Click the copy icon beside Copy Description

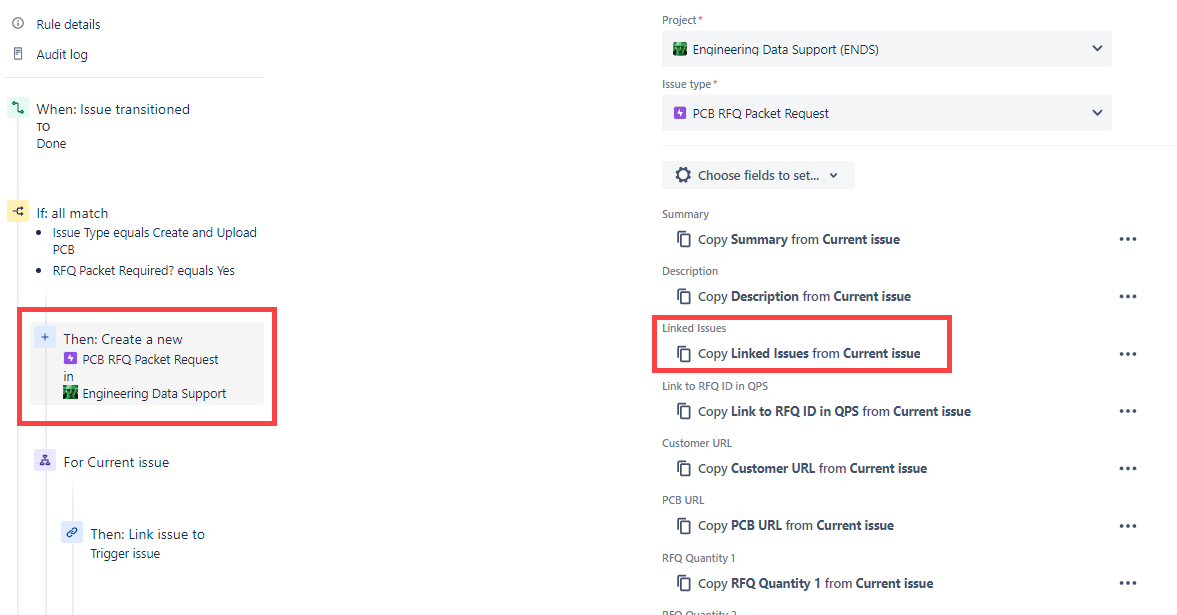[x=684, y=297]
